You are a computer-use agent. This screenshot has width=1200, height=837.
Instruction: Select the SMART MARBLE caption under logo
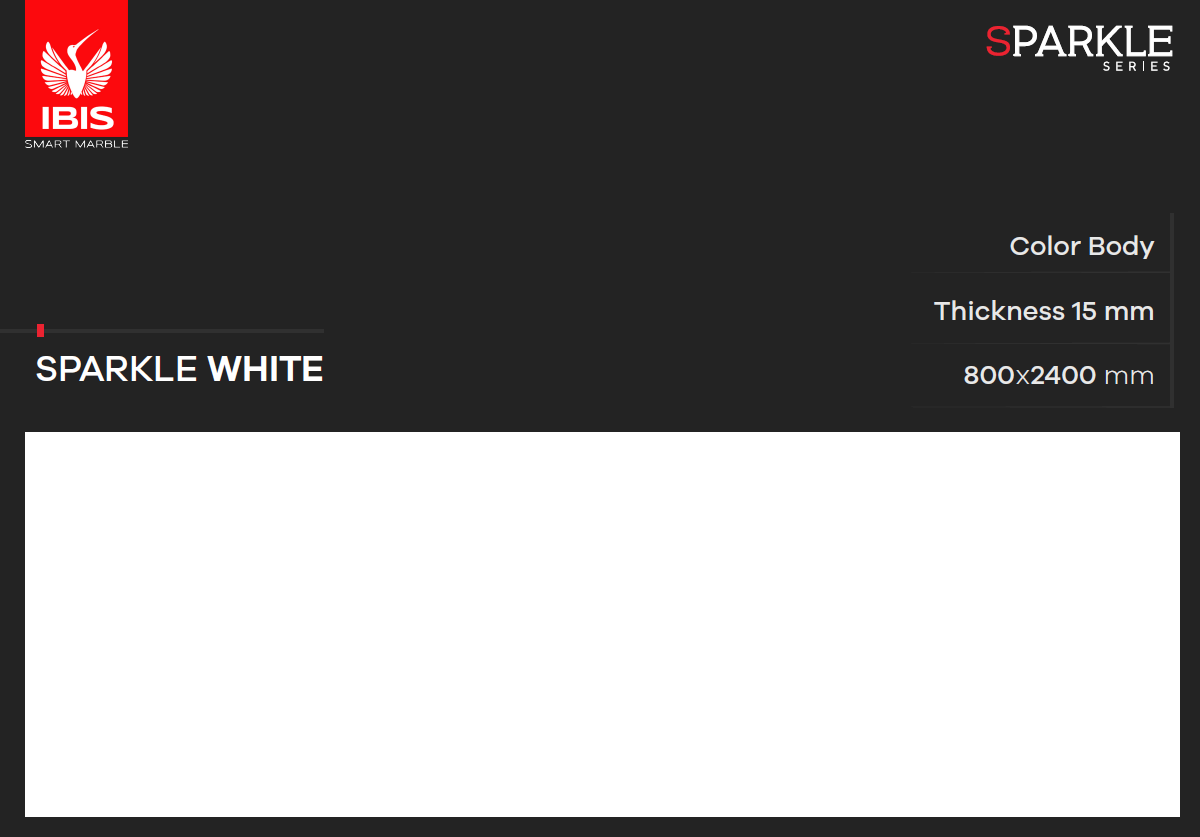(77, 144)
